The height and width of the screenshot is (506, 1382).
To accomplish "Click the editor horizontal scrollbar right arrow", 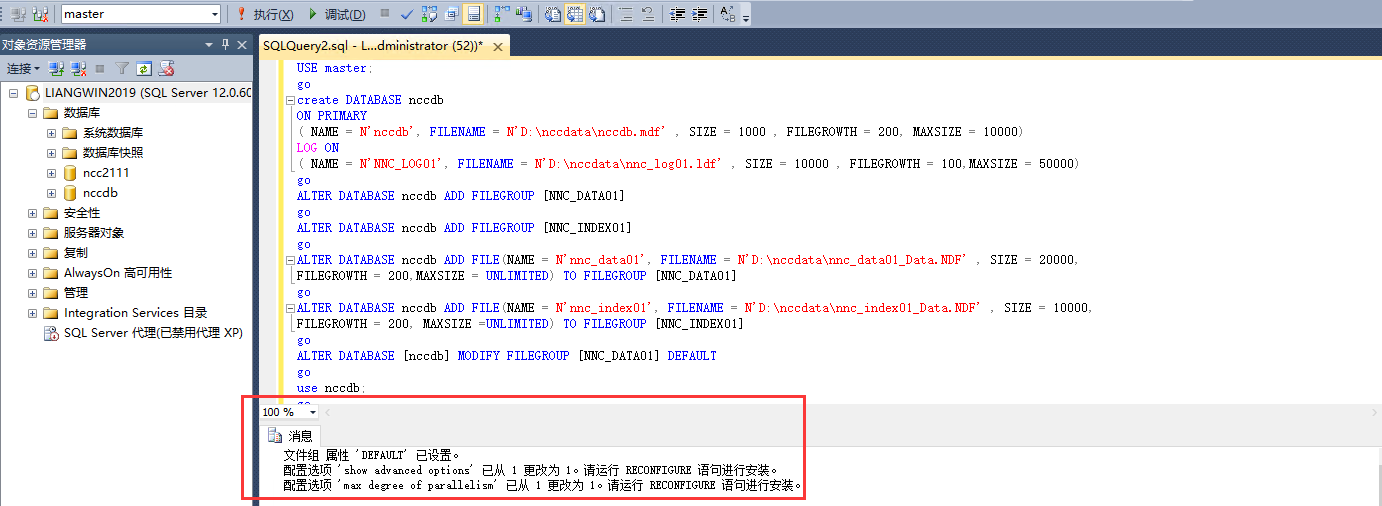I will (1373, 412).
